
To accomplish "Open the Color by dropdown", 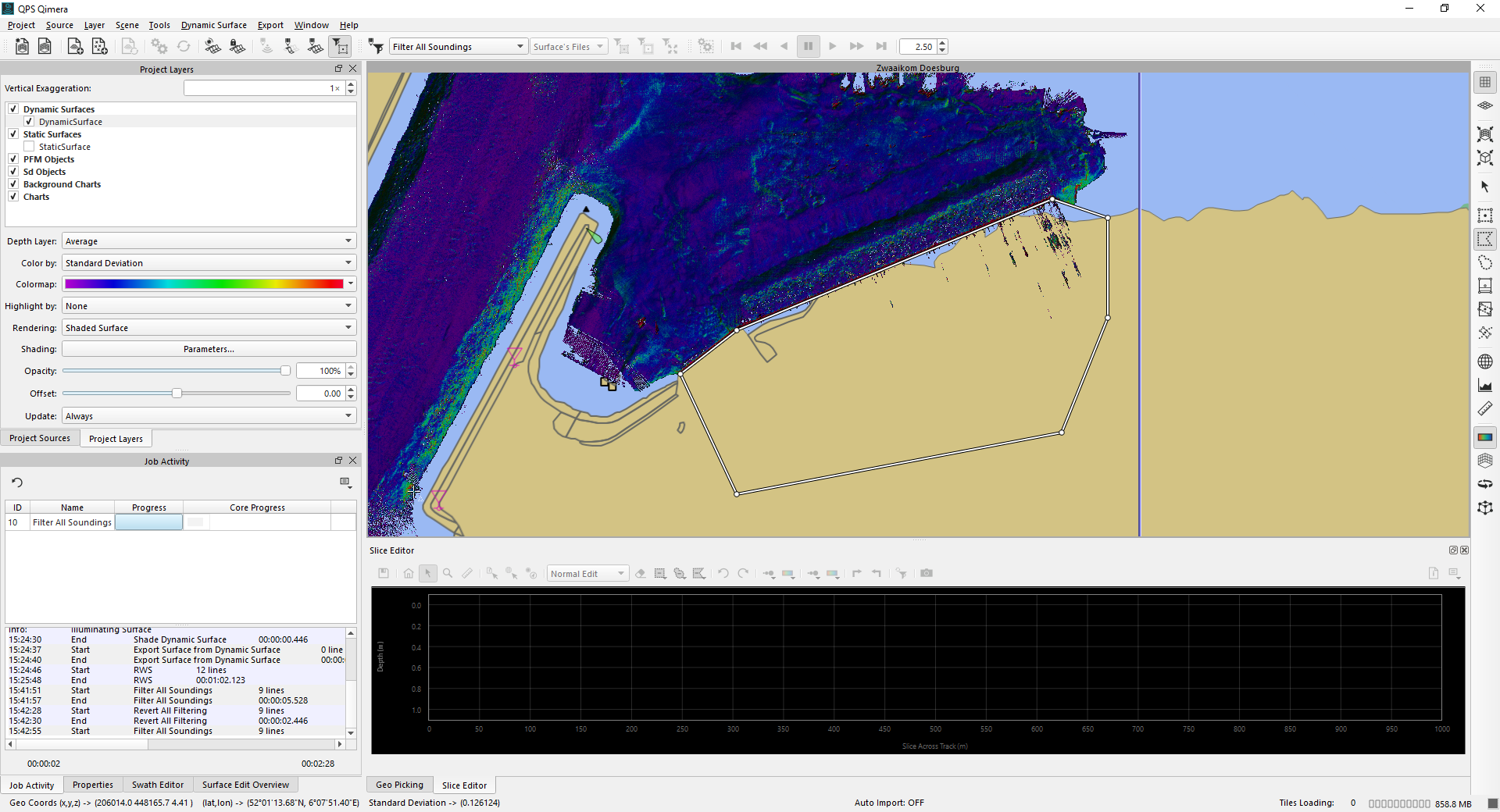I will tap(209, 263).
